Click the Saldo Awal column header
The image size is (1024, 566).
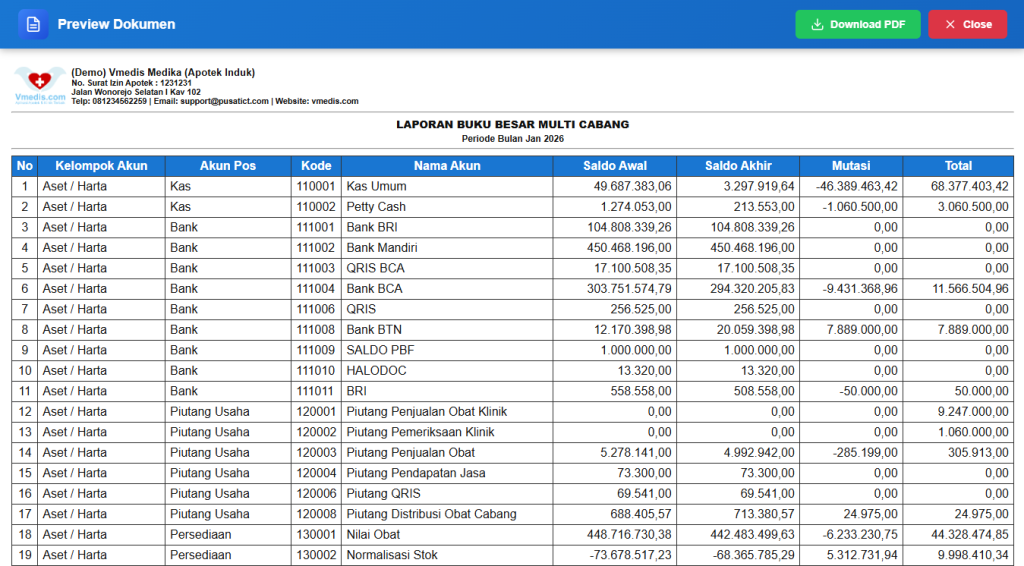click(615, 166)
